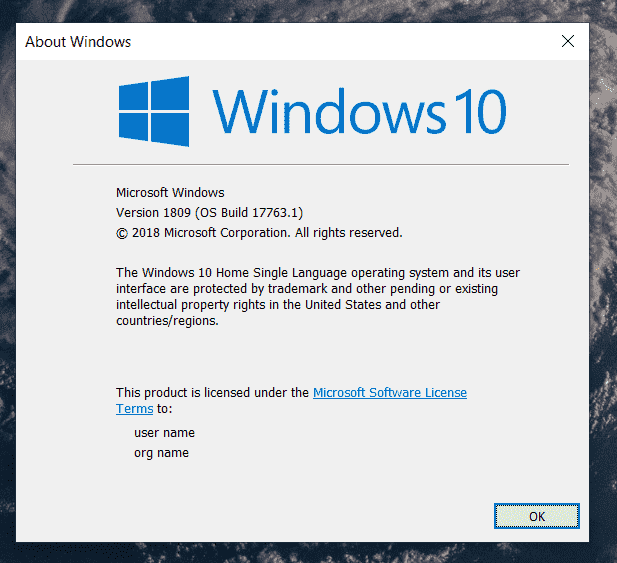Click the 2018 Microsoft Corporation copyright line
This screenshot has width=617, height=563.
pyautogui.click(x=259, y=233)
